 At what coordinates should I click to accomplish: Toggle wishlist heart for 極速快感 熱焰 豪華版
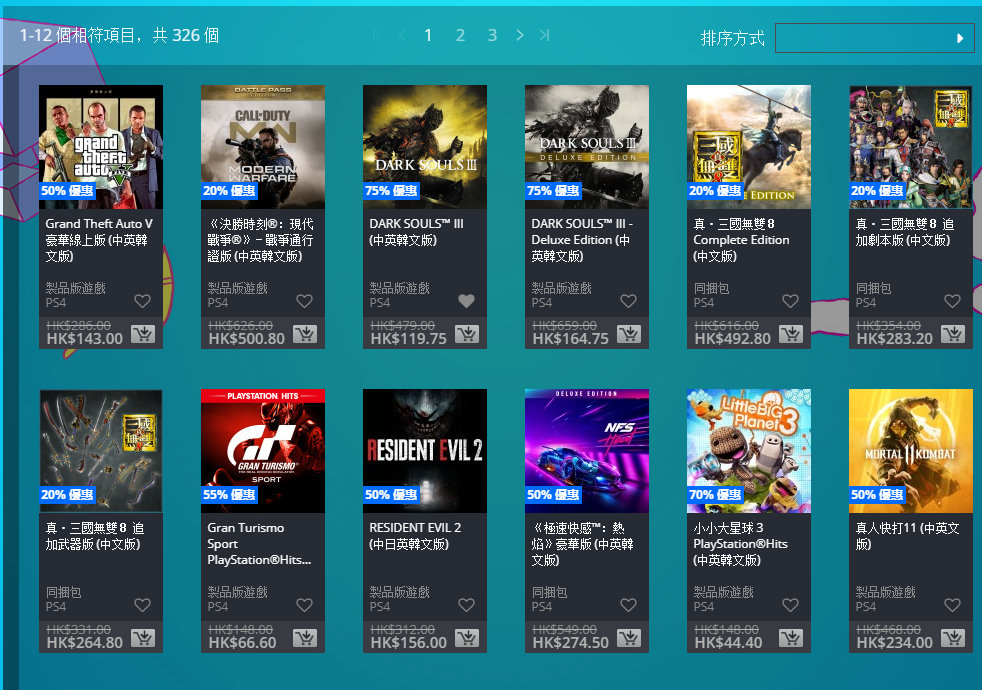[x=628, y=605]
